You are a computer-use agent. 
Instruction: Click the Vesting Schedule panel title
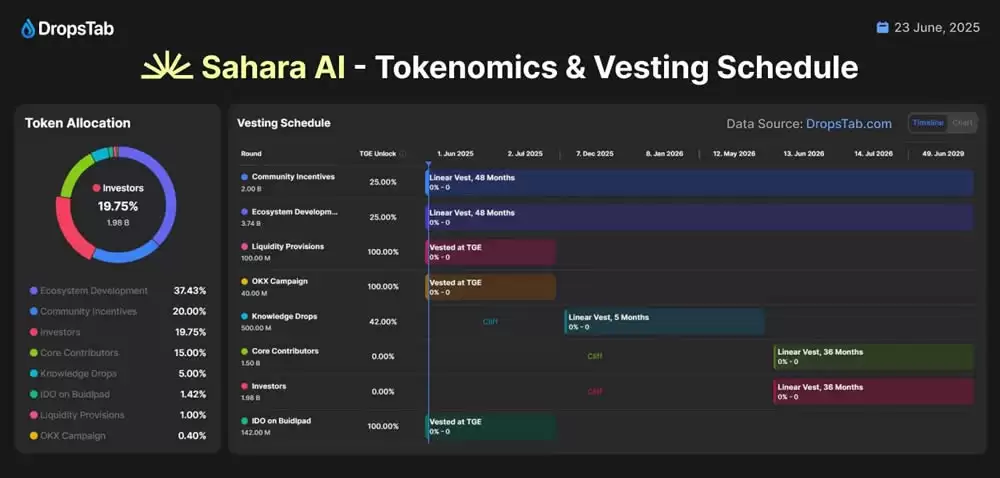point(284,123)
